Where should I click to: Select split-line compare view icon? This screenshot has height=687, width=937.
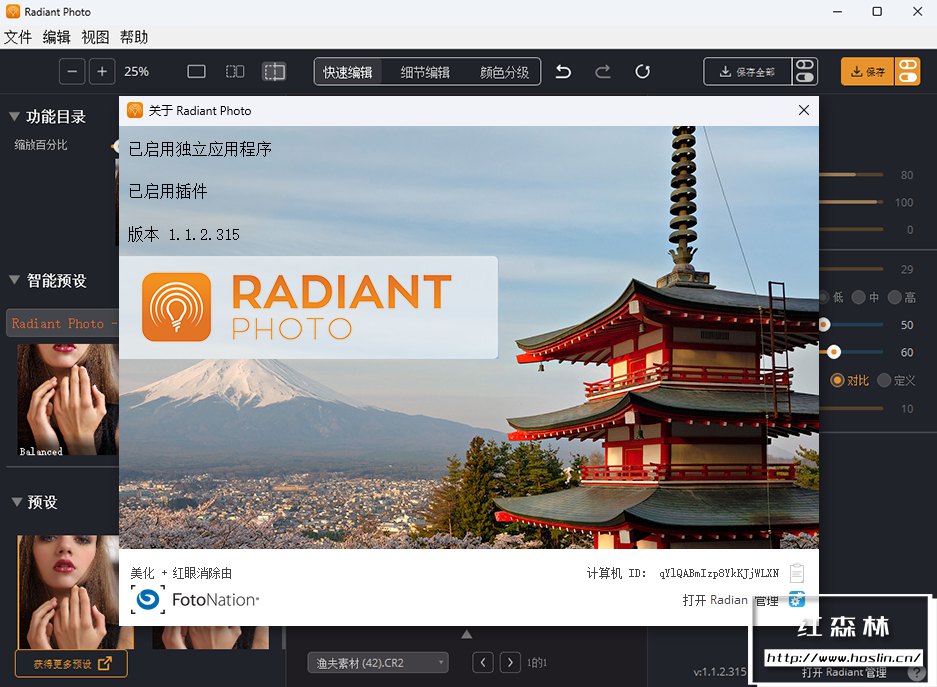click(x=274, y=72)
